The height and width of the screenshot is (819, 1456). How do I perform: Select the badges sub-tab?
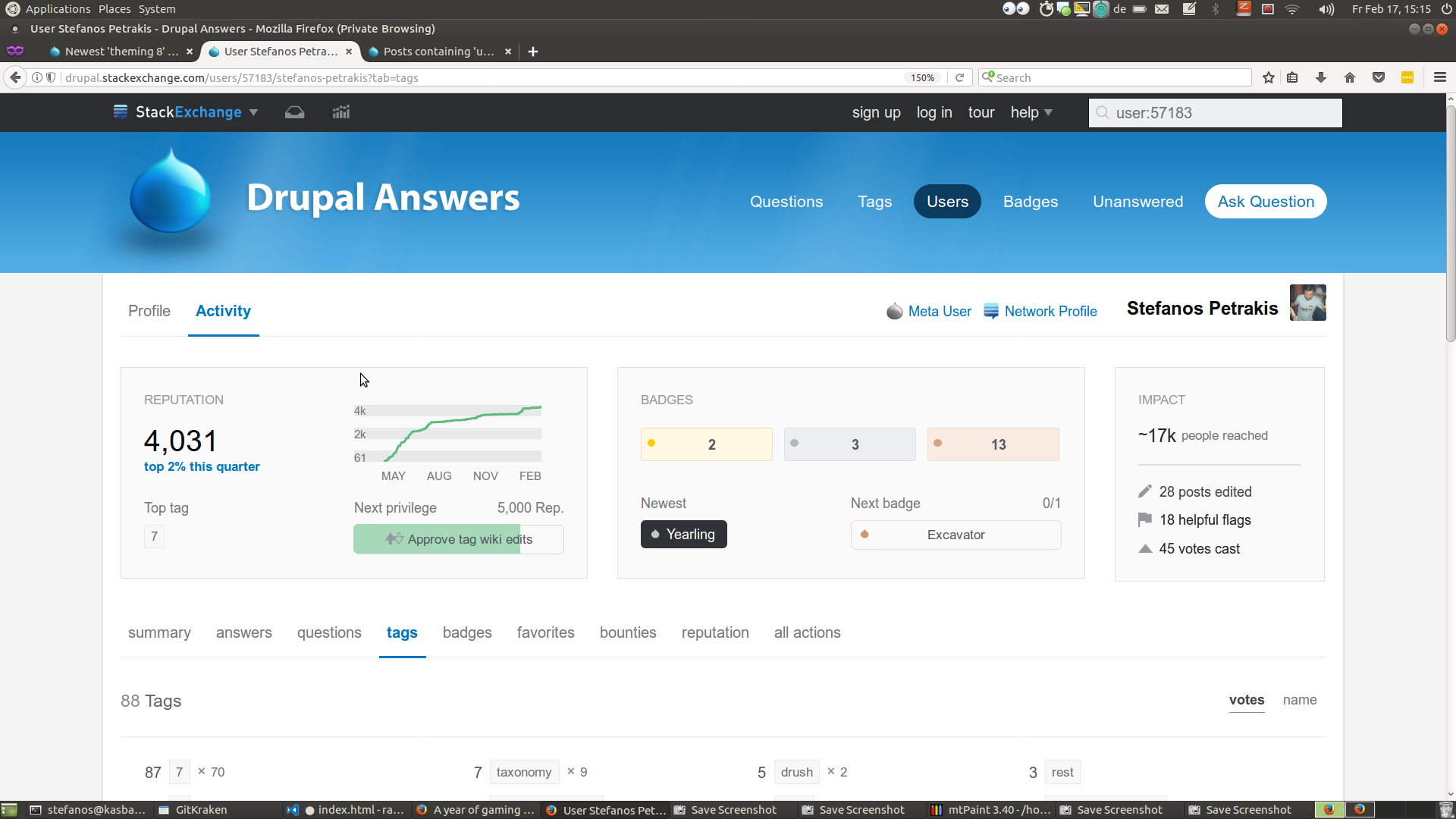click(467, 632)
